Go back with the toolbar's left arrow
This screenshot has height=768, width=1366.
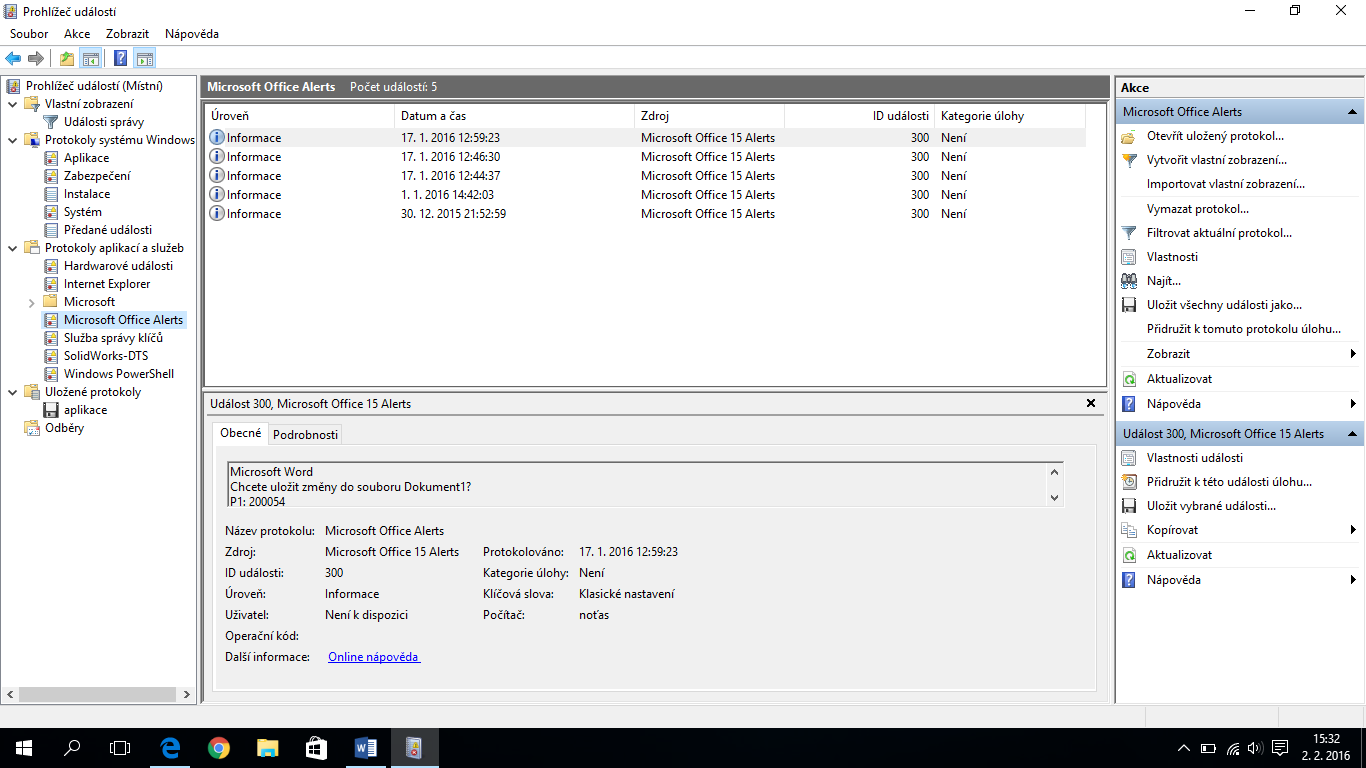[x=13, y=58]
